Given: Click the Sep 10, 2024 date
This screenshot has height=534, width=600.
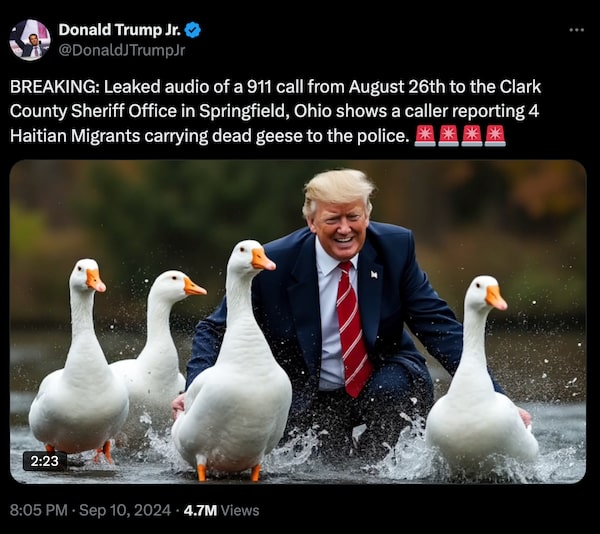Looking at the screenshot, I should [125, 510].
